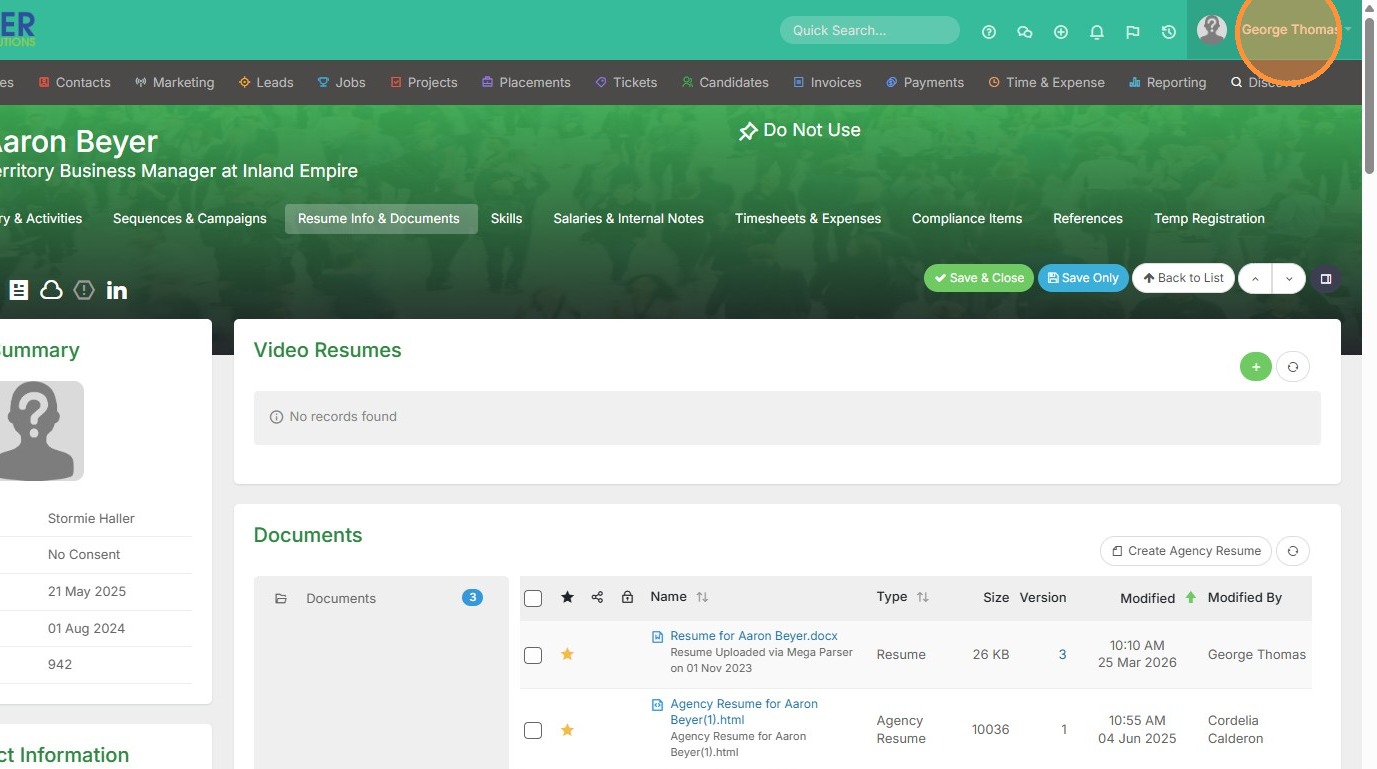Screen dimensions: 1377x769
Task: Switch to the Compliance Items tab
Action: 967,219
